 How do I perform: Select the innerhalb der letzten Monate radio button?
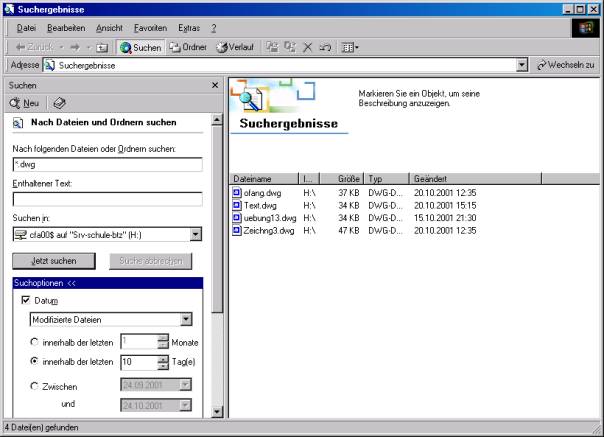34,342
